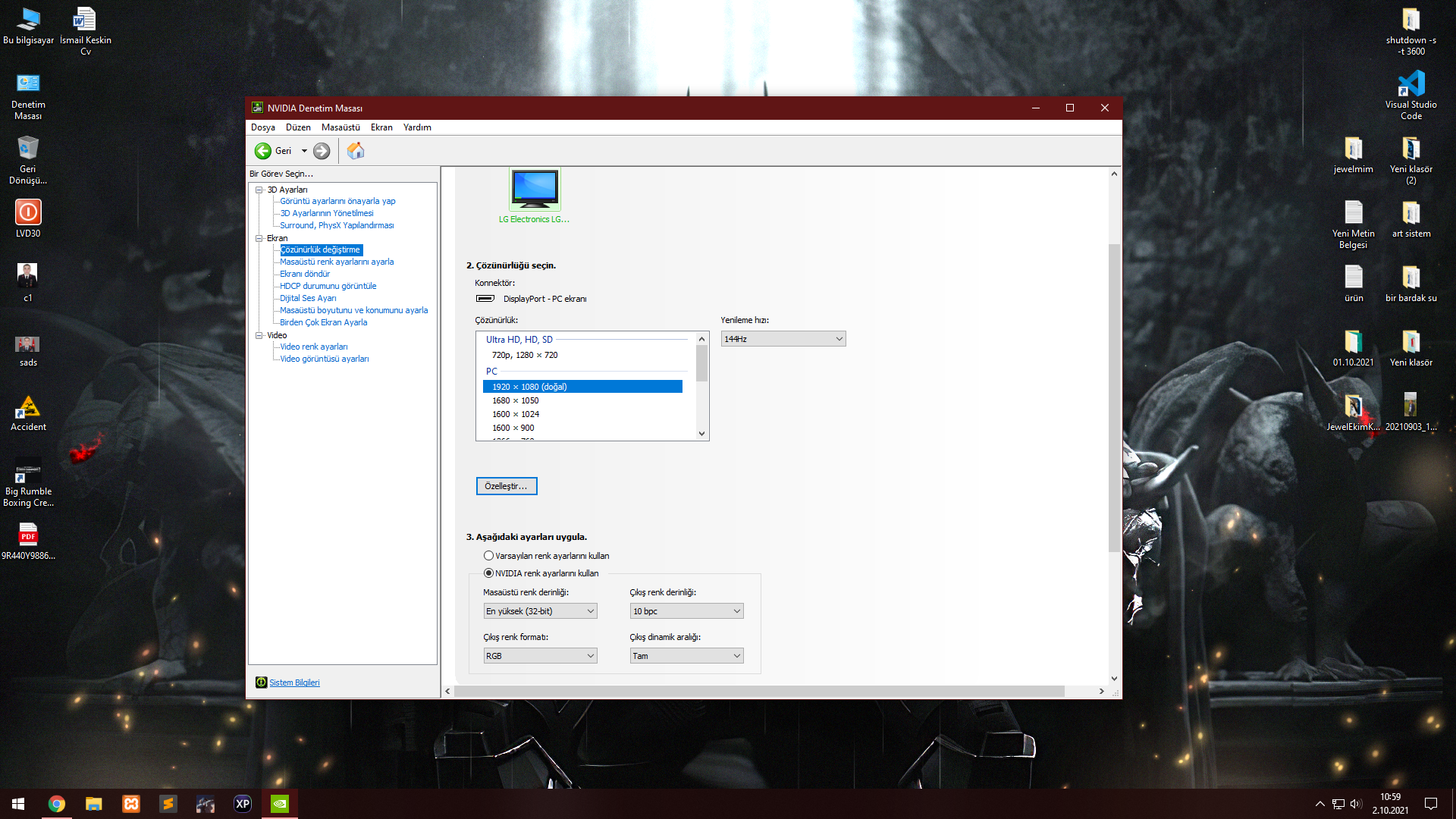Open the Çıkış renk derinliği 10 bpc dropdown

(x=686, y=611)
